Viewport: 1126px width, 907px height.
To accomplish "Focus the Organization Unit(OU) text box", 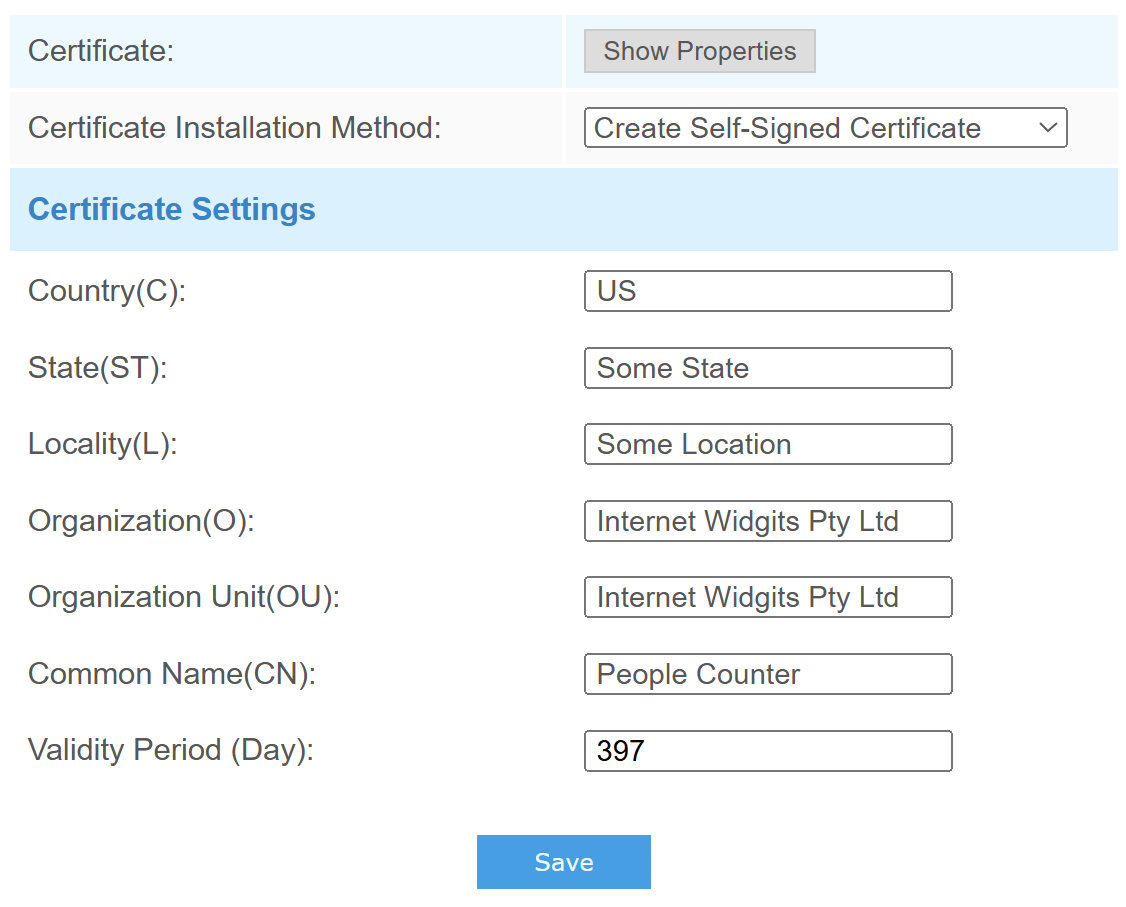I will coord(767,597).
